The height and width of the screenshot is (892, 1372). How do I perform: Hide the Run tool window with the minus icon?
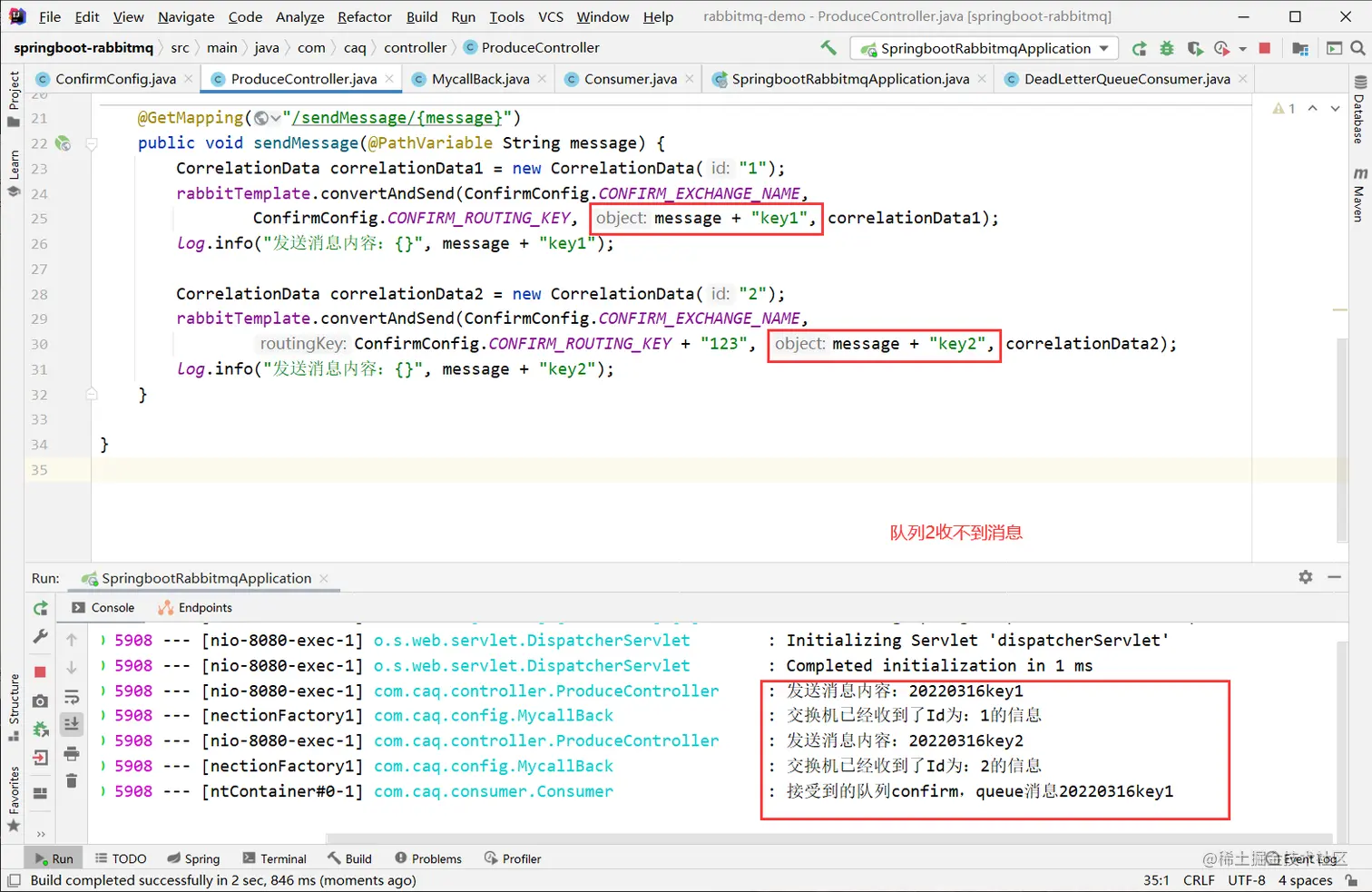click(1334, 577)
